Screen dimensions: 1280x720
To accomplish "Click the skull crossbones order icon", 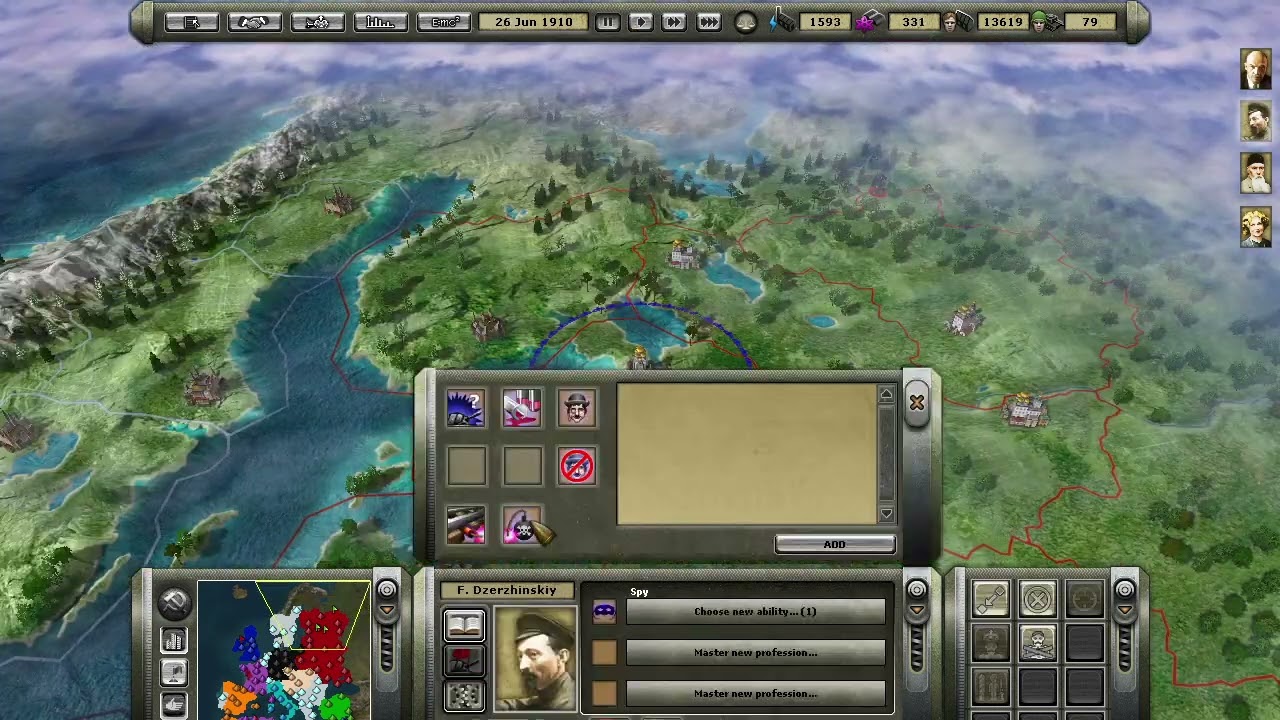I will [x=1038, y=642].
